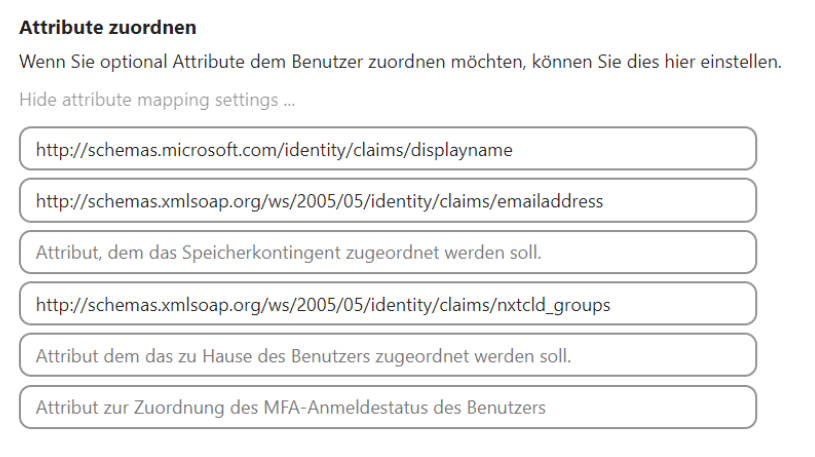Collapse the 'Hide attribute mapping settings' section
This screenshot has width=815, height=457.
coord(157,101)
